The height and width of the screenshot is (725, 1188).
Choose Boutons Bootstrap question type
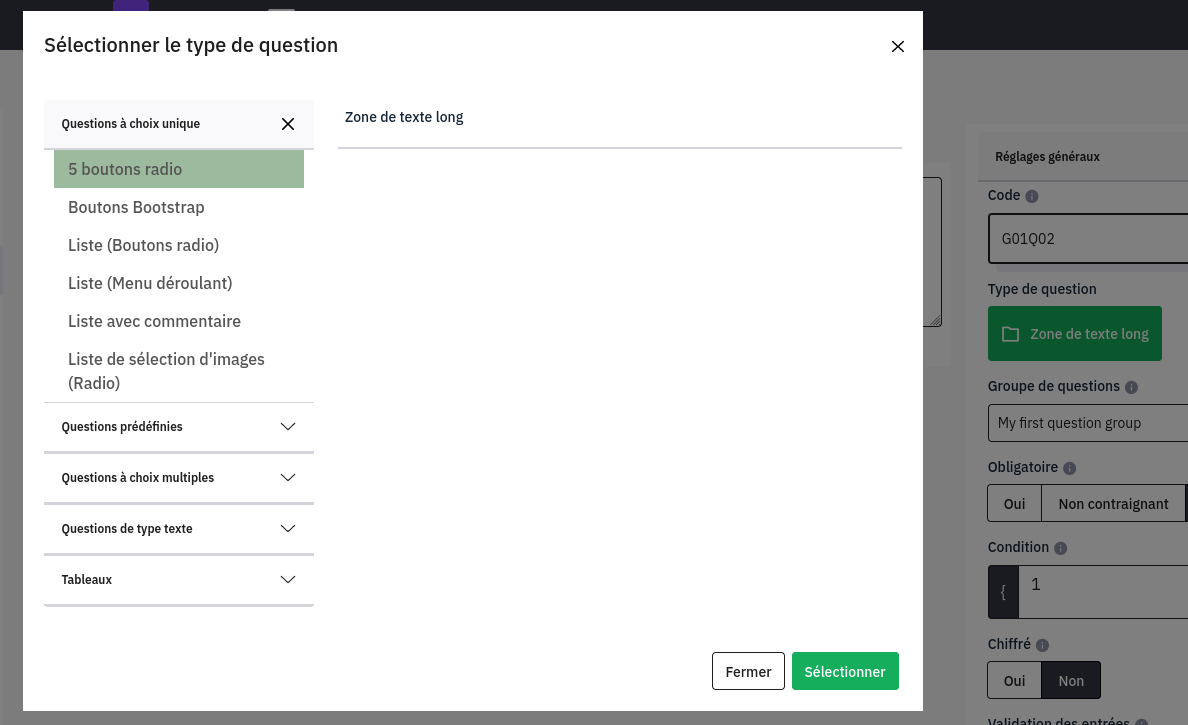pyautogui.click(x=136, y=207)
